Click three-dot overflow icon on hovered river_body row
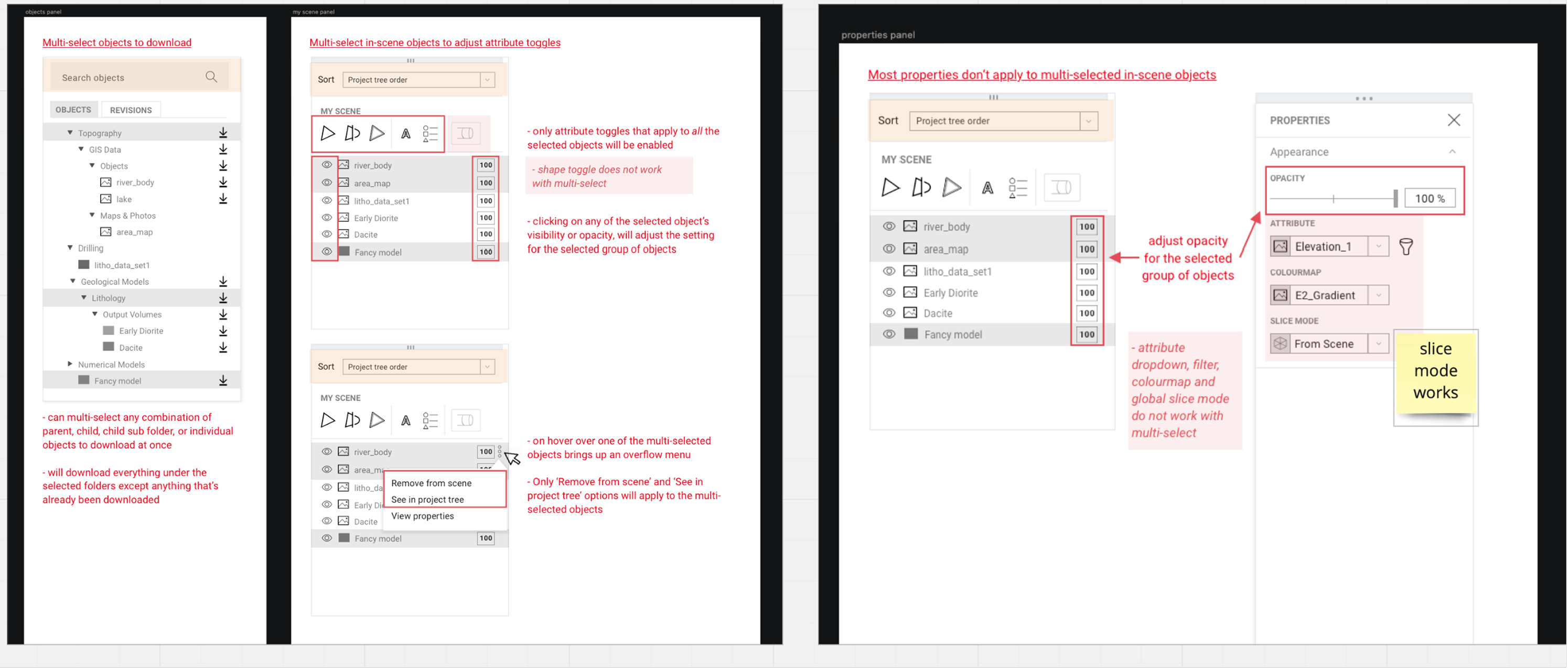The width and height of the screenshot is (1568, 668). (x=500, y=451)
